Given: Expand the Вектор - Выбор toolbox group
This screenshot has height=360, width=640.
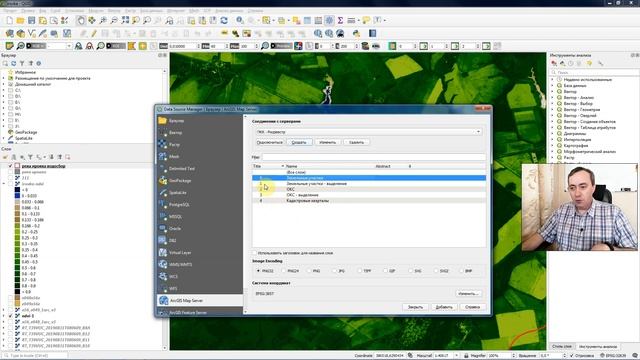Looking at the screenshot, I should click(553, 104).
